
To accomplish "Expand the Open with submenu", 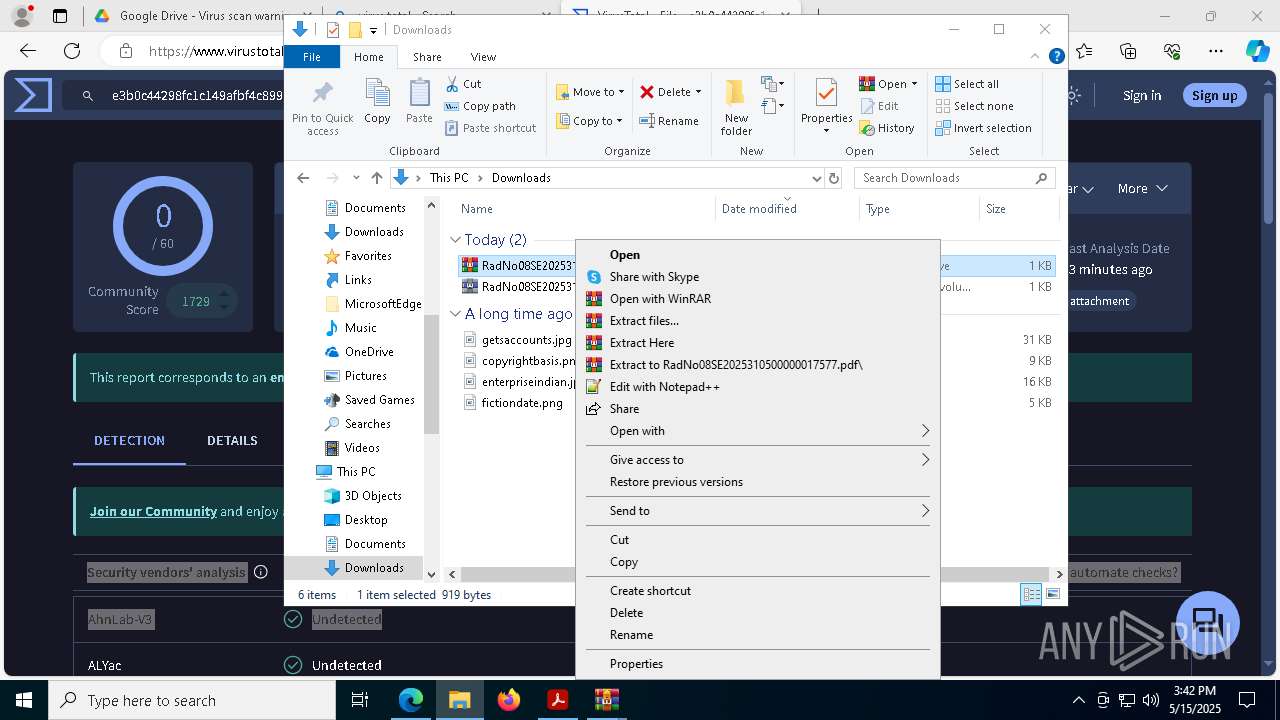I will tap(757, 431).
